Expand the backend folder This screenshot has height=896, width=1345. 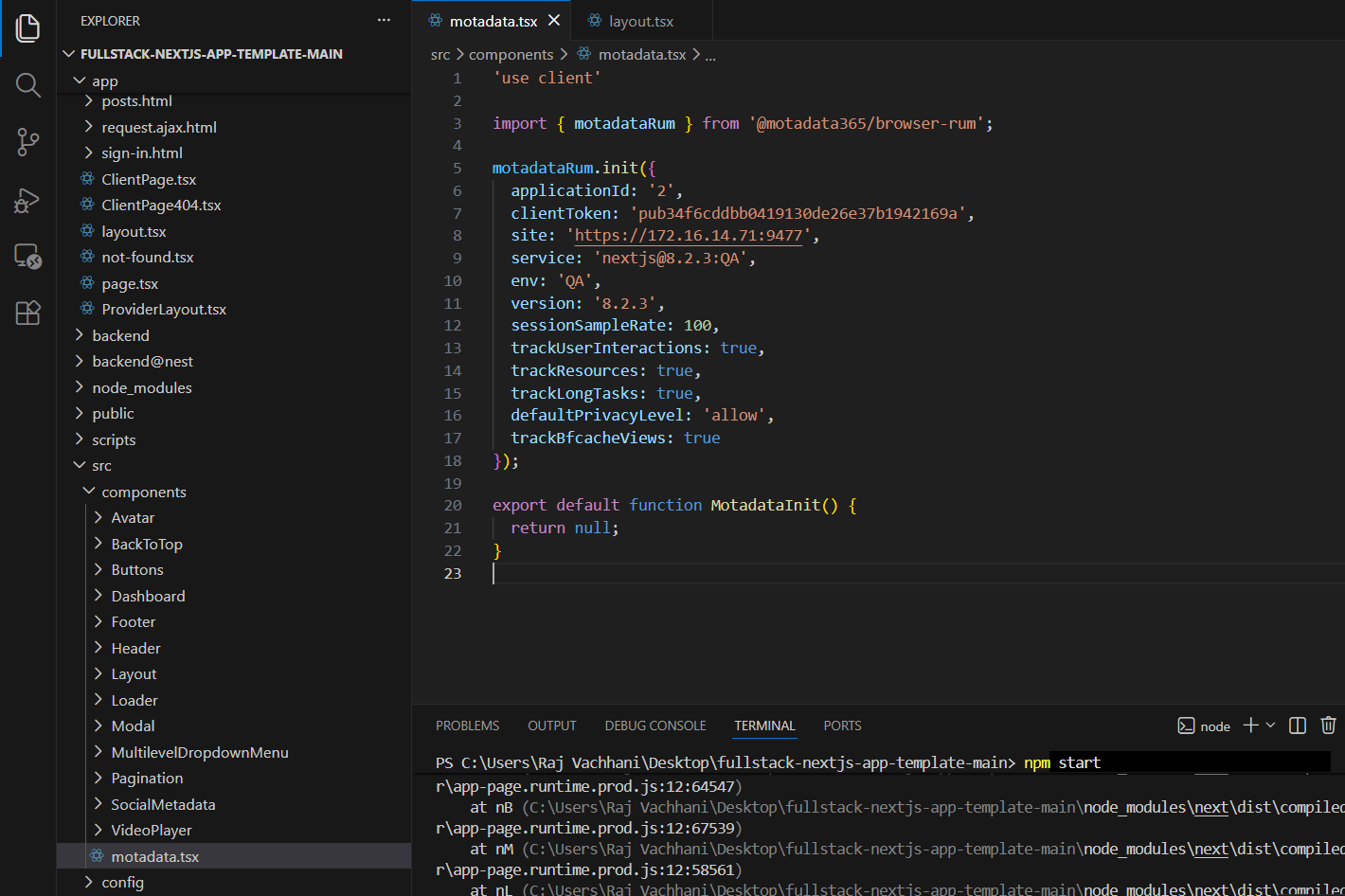click(234, 335)
